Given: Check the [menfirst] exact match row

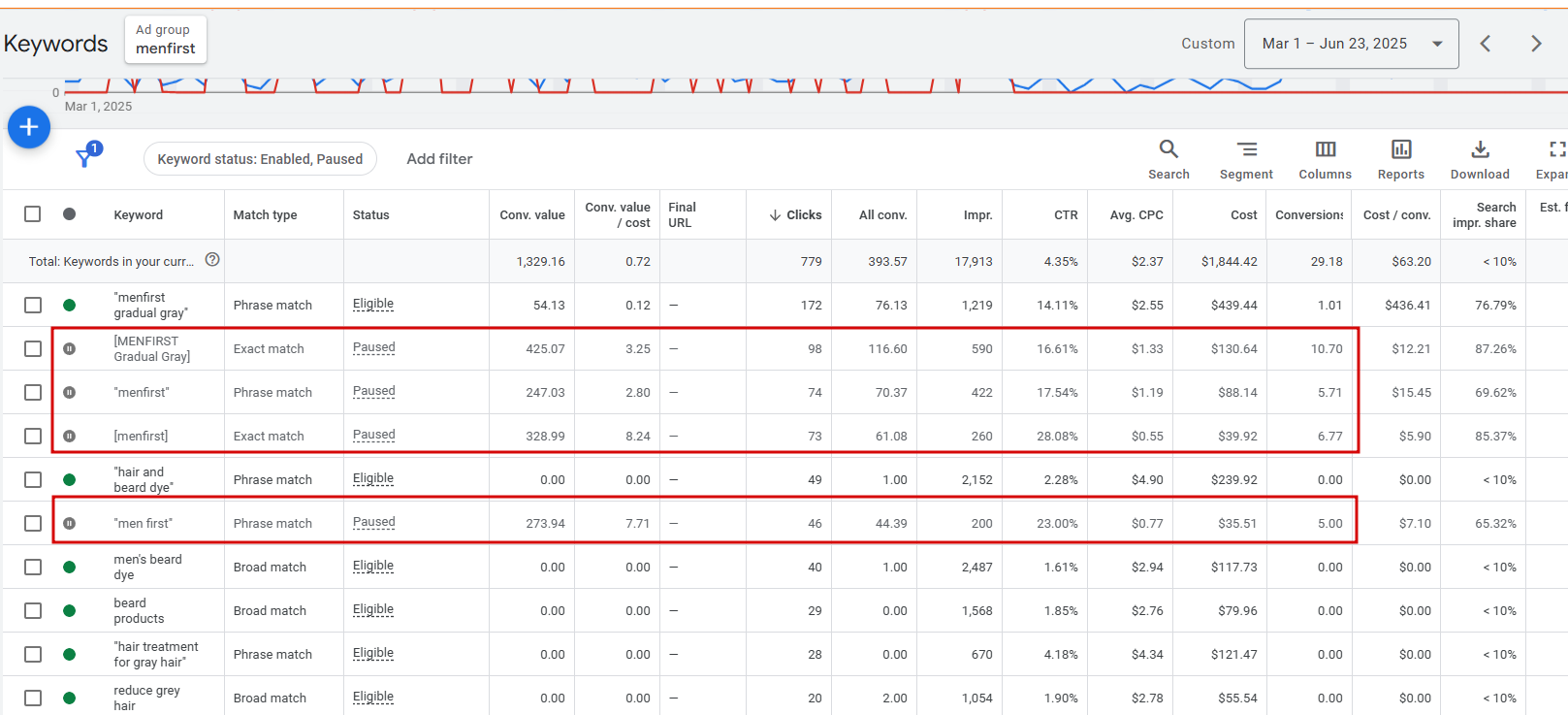Looking at the screenshot, I should [x=33, y=436].
